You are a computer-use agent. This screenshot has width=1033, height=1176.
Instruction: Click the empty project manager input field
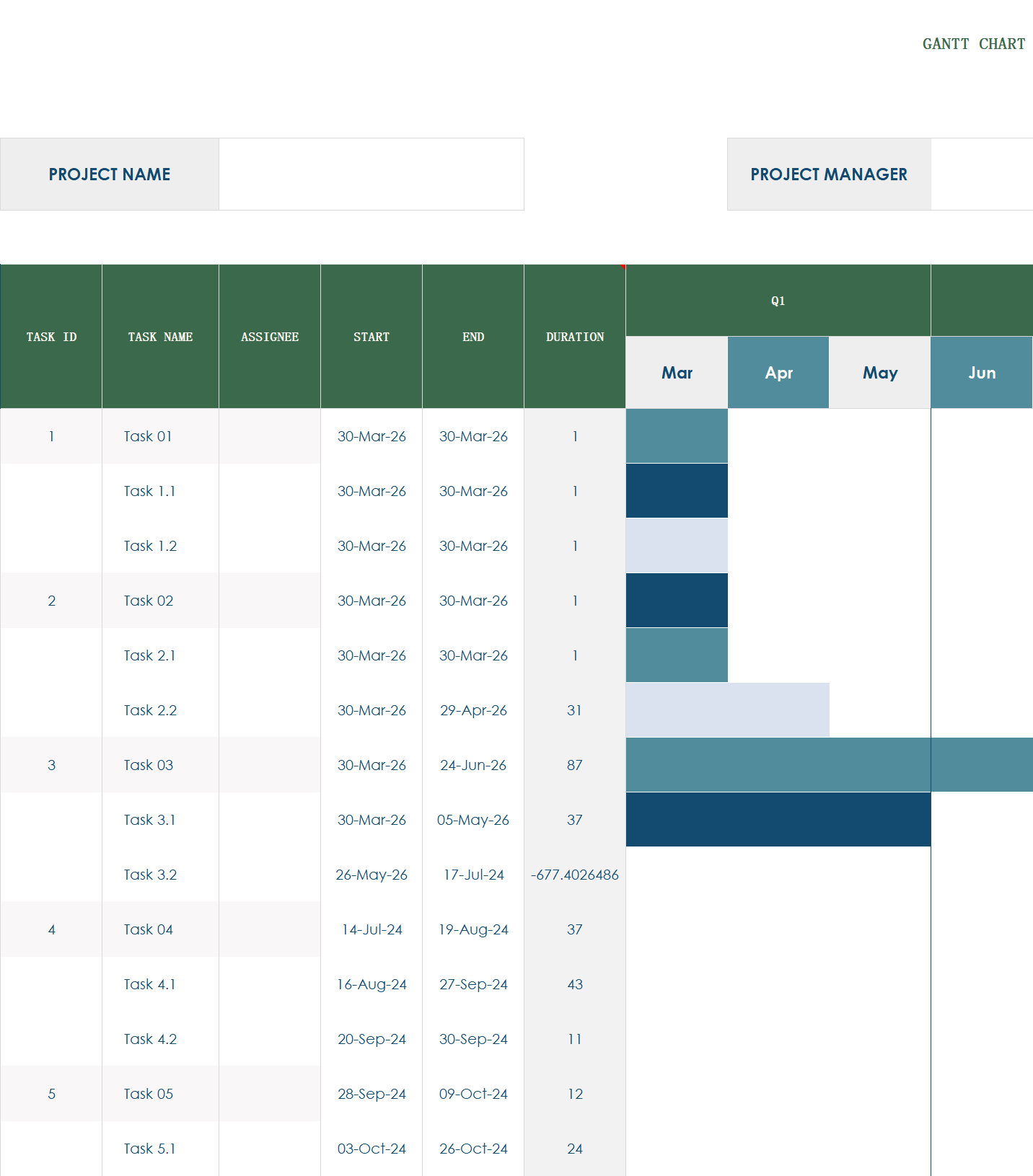tap(982, 174)
